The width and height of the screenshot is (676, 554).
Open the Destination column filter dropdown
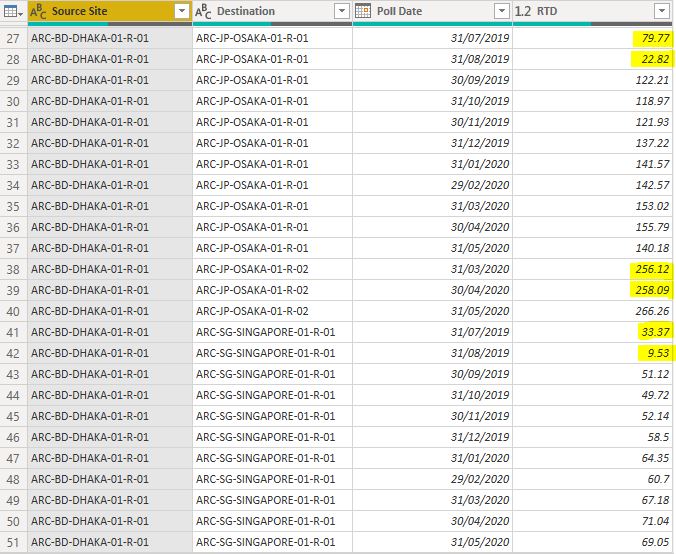tap(341, 11)
